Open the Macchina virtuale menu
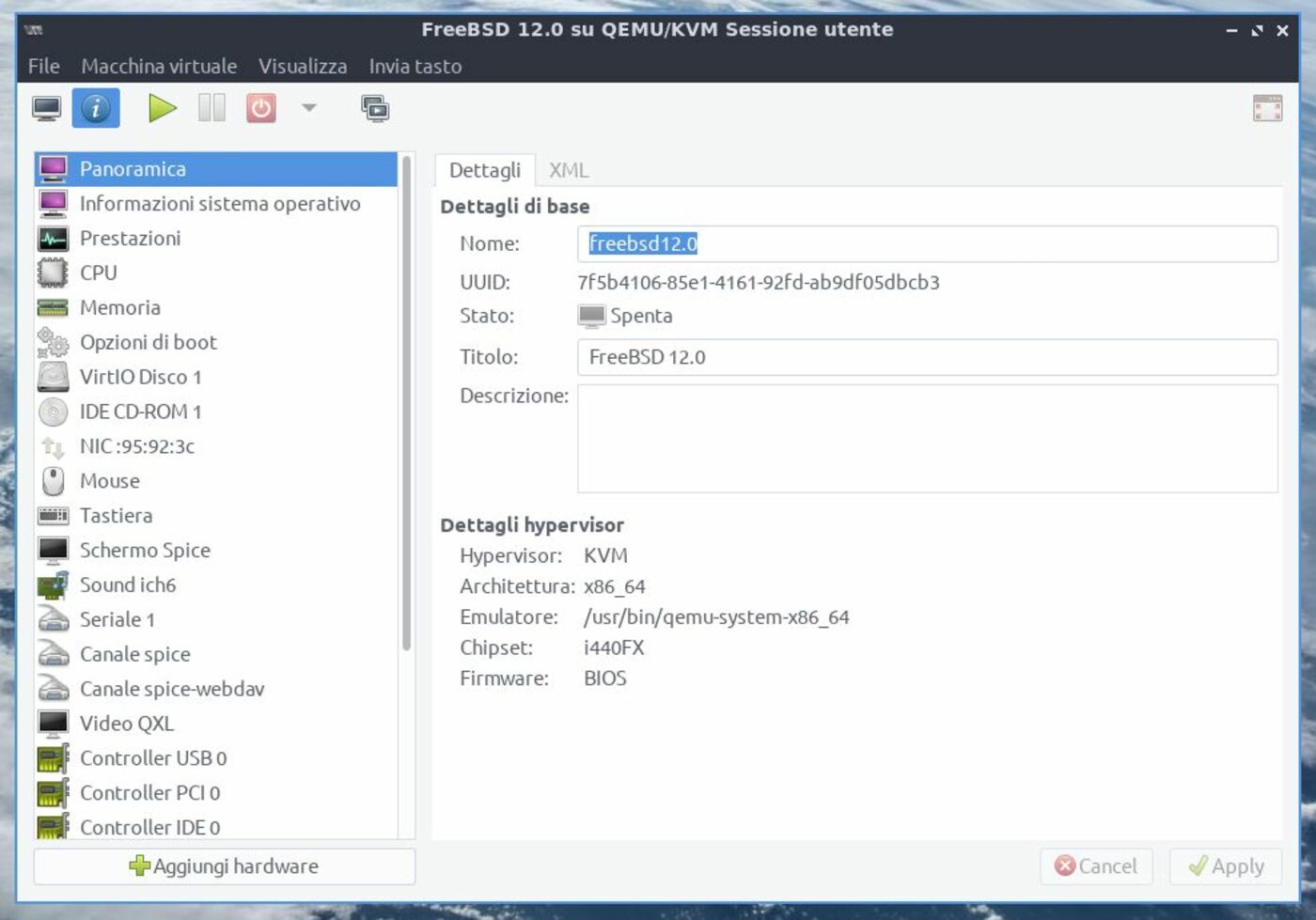This screenshot has height=920, width=1316. pyautogui.click(x=159, y=66)
